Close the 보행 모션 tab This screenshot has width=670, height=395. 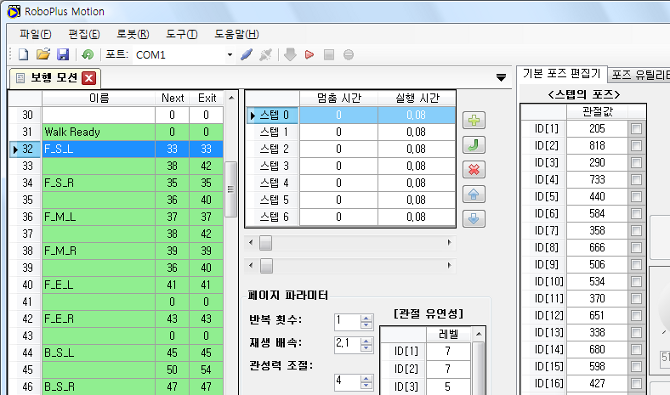coord(89,78)
